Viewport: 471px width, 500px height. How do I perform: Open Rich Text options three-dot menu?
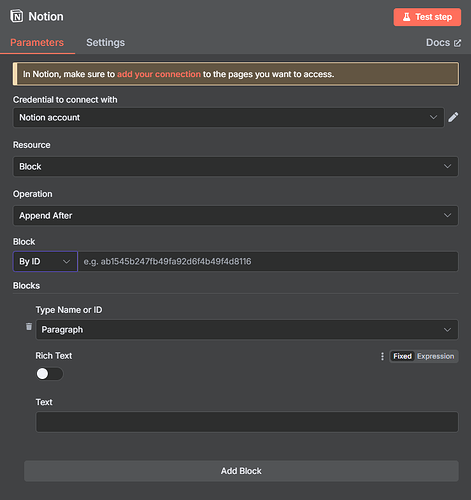coord(382,356)
